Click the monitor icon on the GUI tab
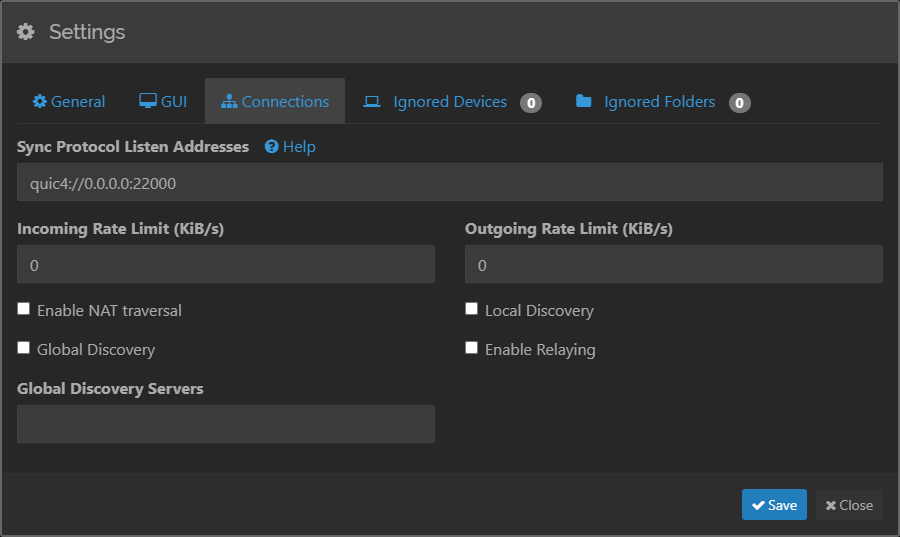This screenshot has height=537, width=900. [x=147, y=102]
